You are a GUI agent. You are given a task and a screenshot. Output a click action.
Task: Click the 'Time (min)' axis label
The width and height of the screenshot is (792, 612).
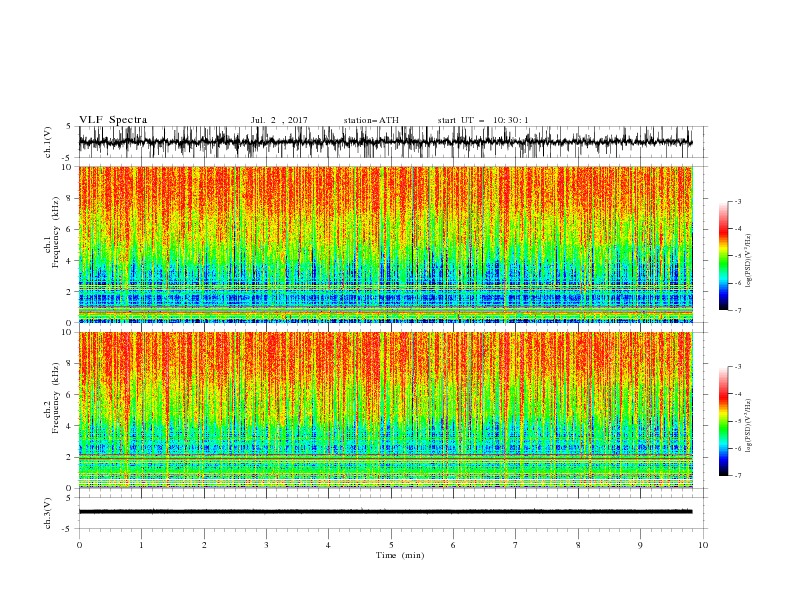coord(400,555)
